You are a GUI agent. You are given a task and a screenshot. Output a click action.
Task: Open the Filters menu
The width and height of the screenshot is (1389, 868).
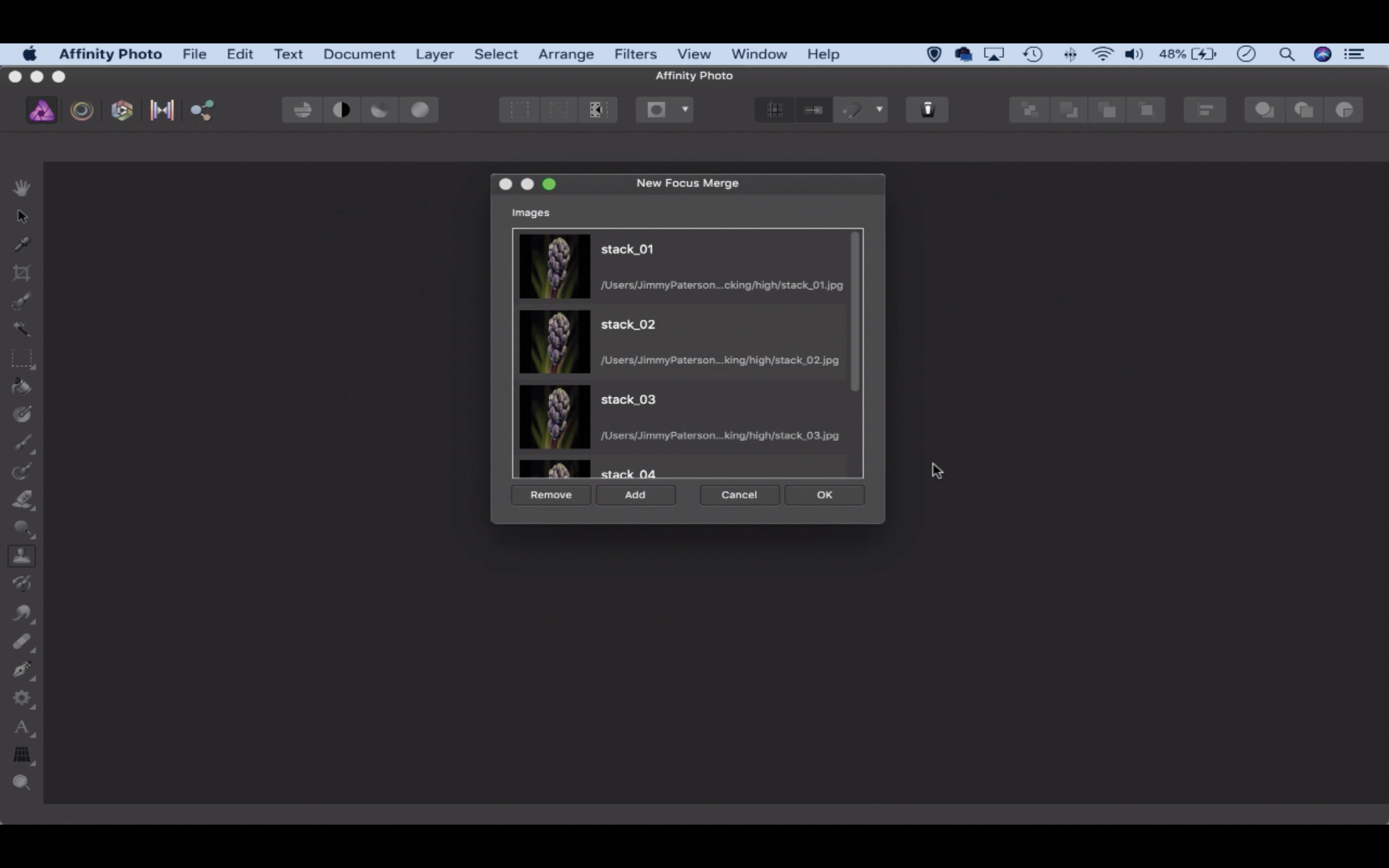tap(635, 54)
